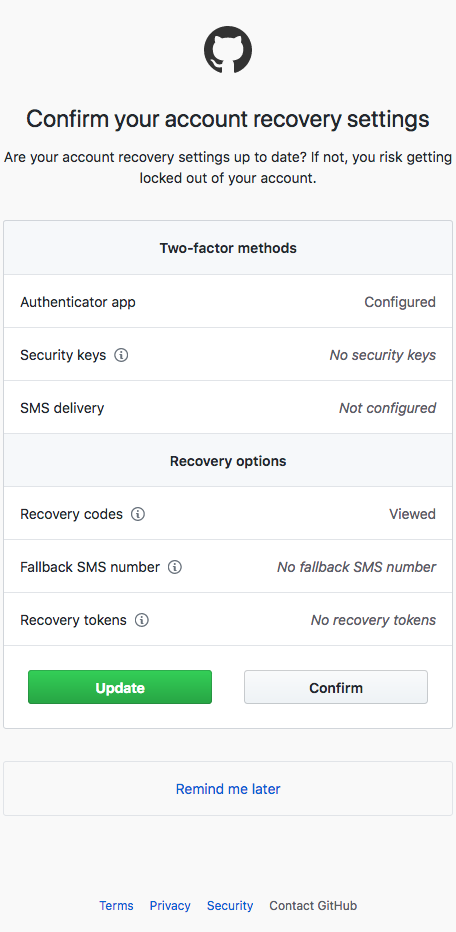Select the Recovery options section header
Image resolution: width=456 pixels, height=932 pixels.
click(x=228, y=461)
